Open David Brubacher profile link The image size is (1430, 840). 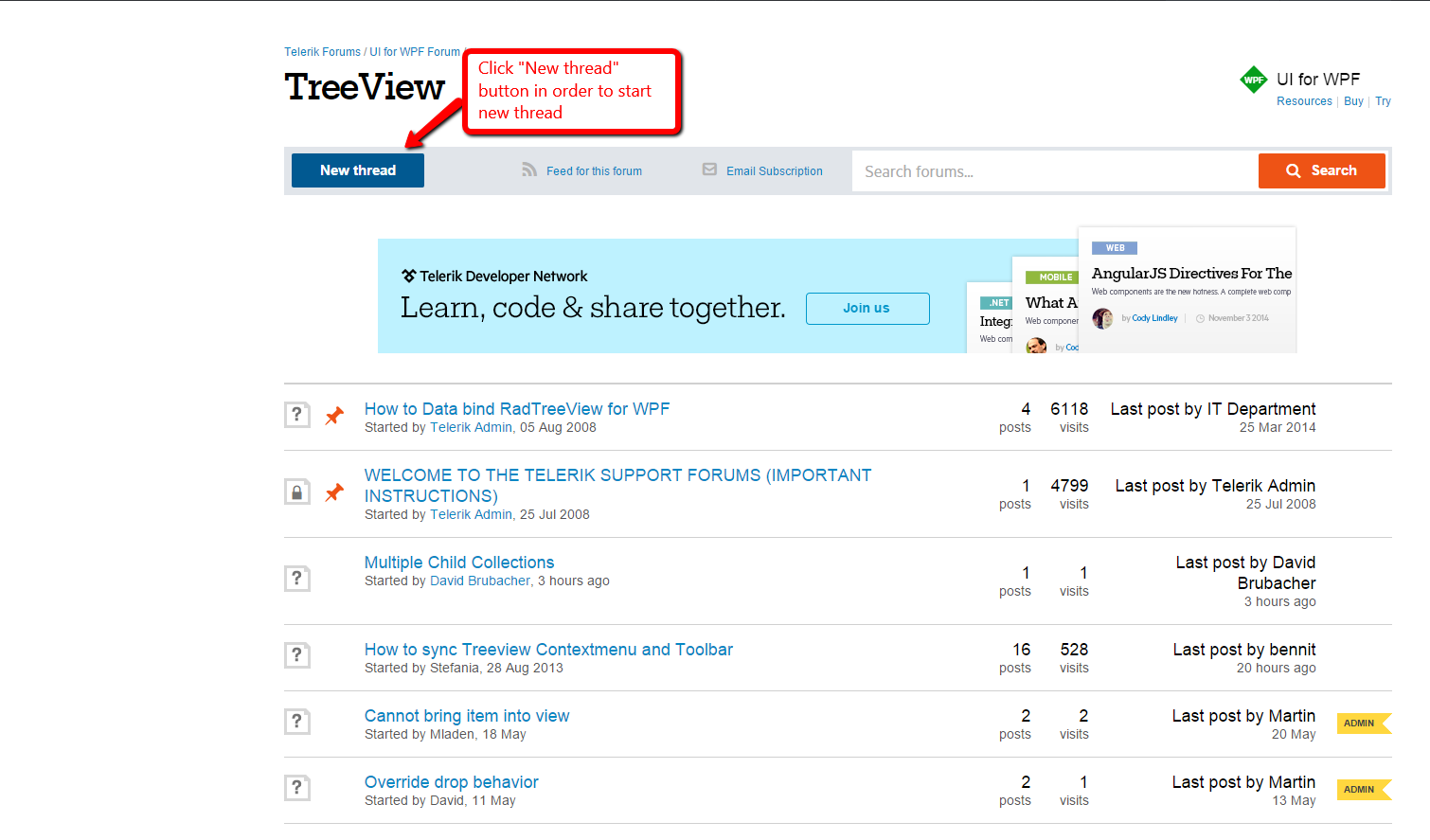click(480, 581)
